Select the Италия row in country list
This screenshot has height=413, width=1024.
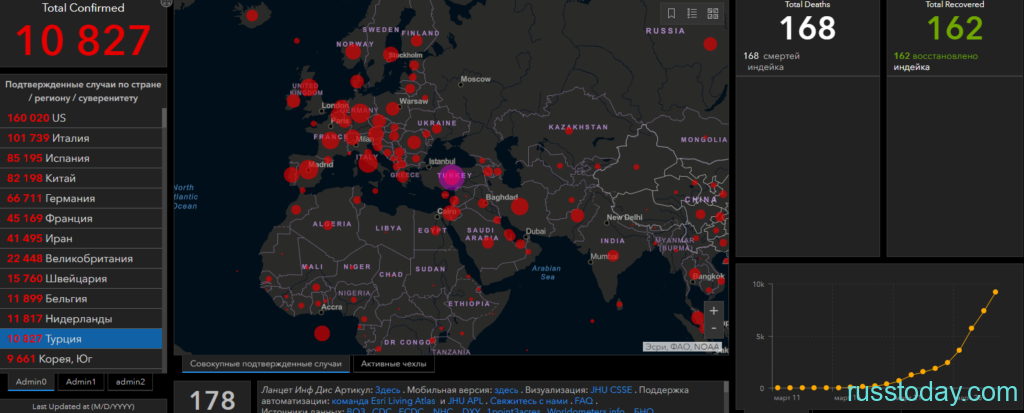tap(81, 138)
